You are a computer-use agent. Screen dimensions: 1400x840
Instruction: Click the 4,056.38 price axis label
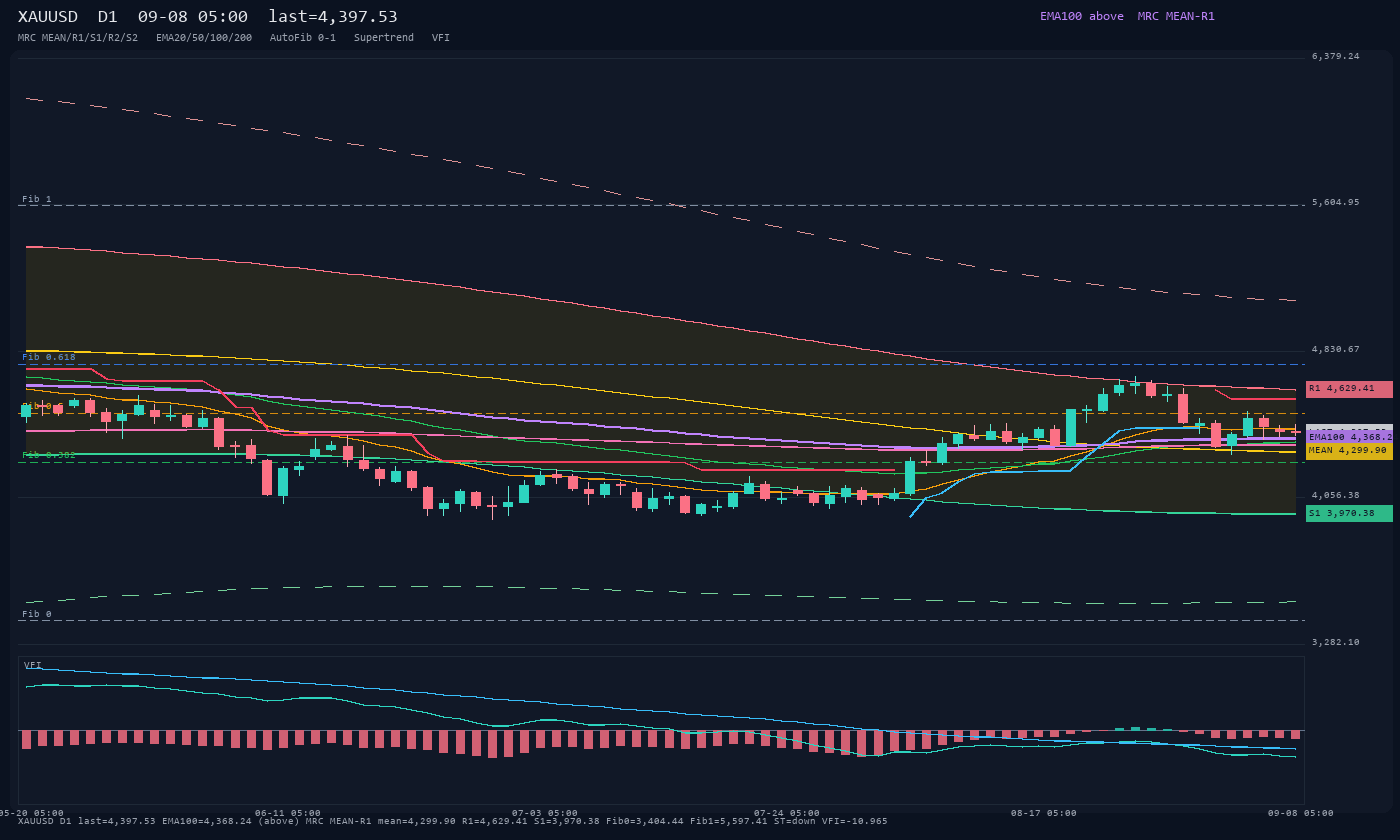(1335, 496)
